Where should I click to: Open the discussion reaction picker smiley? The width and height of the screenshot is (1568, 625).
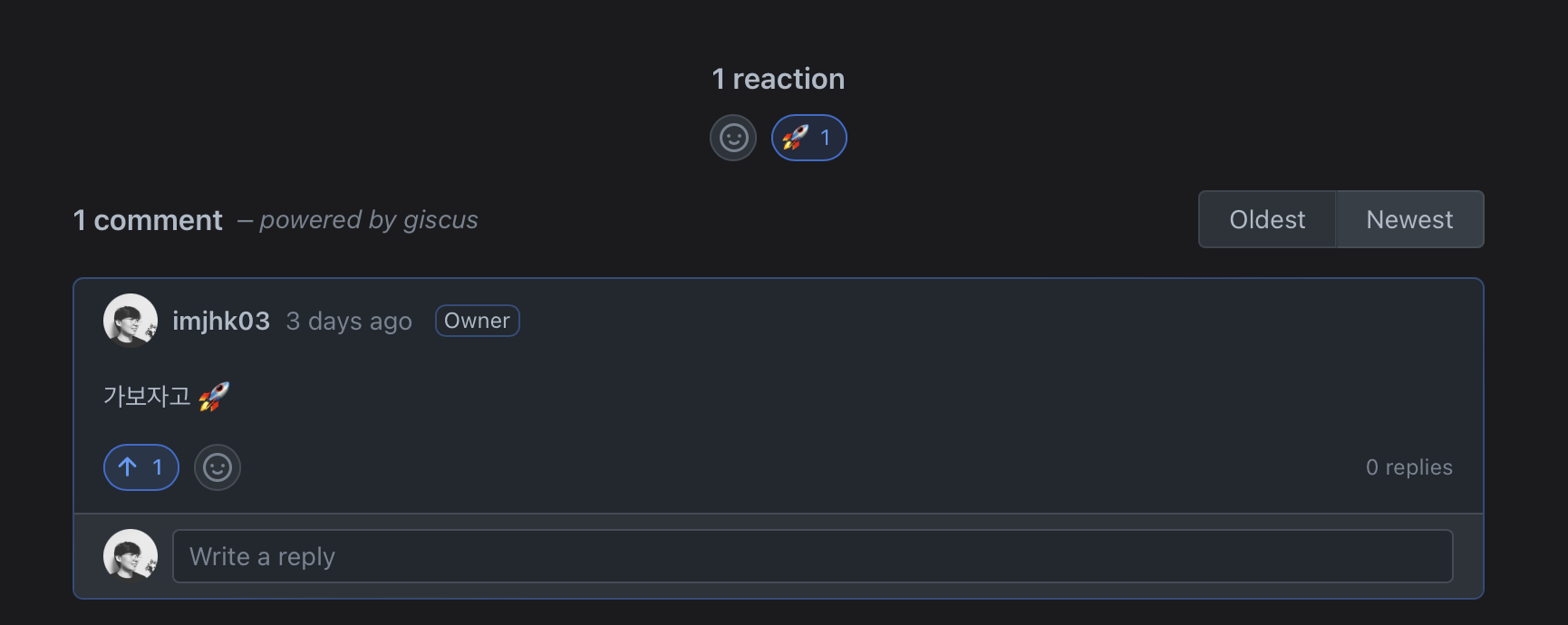pyautogui.click(x=733, y=138)
